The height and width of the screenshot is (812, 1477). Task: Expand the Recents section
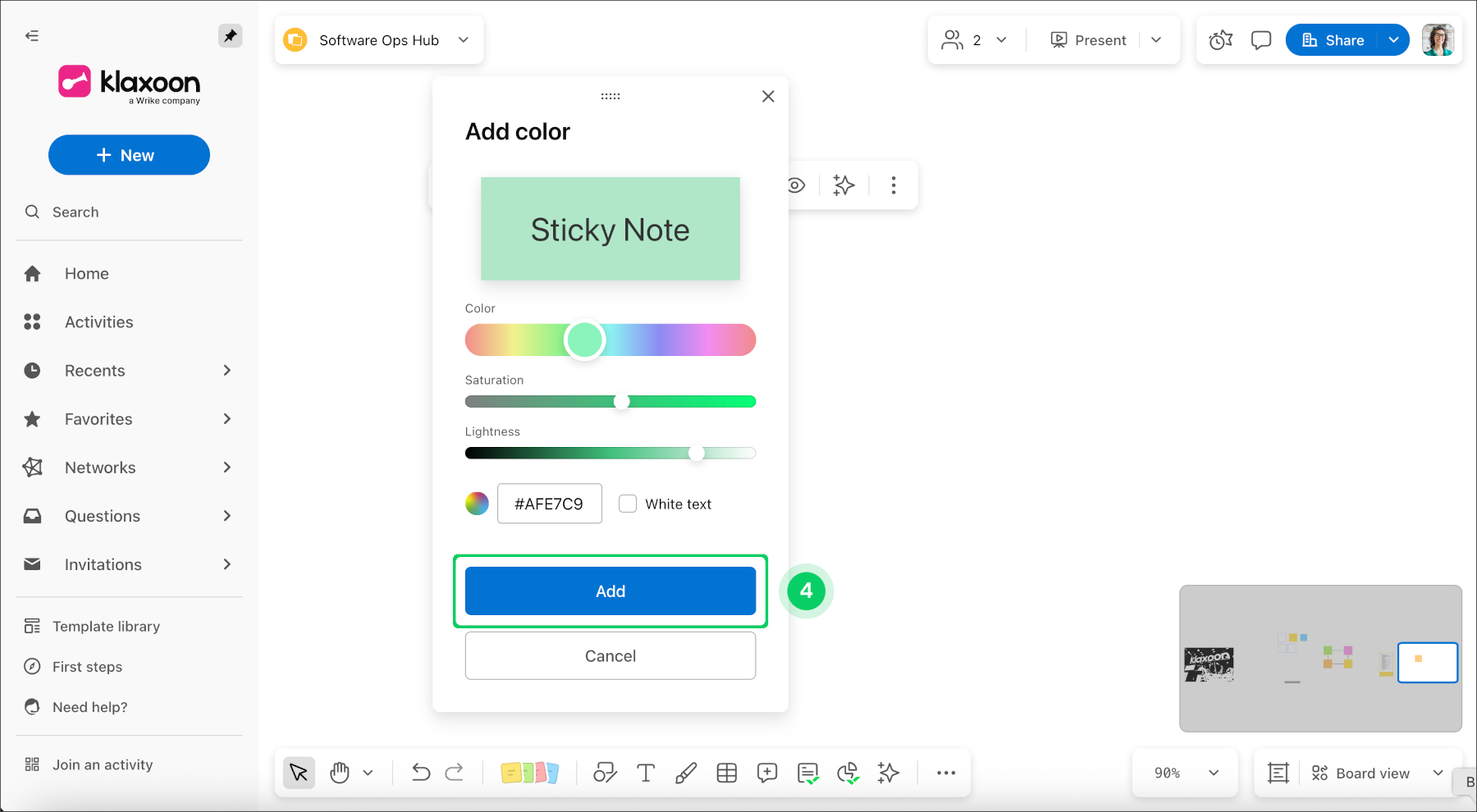coord(226,370)
